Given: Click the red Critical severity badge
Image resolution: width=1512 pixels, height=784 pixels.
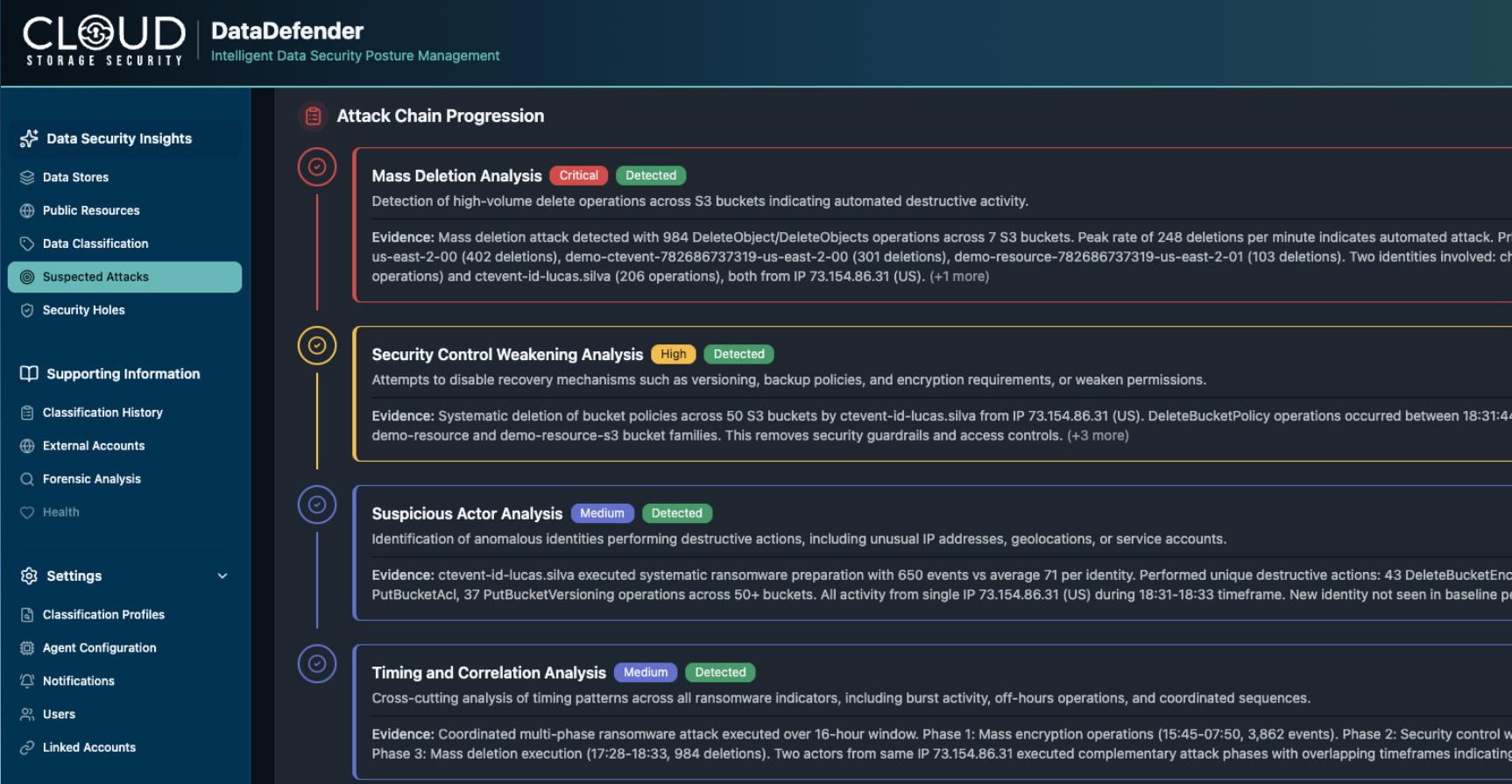Looking at the screenshot, I should coord(578,175).
